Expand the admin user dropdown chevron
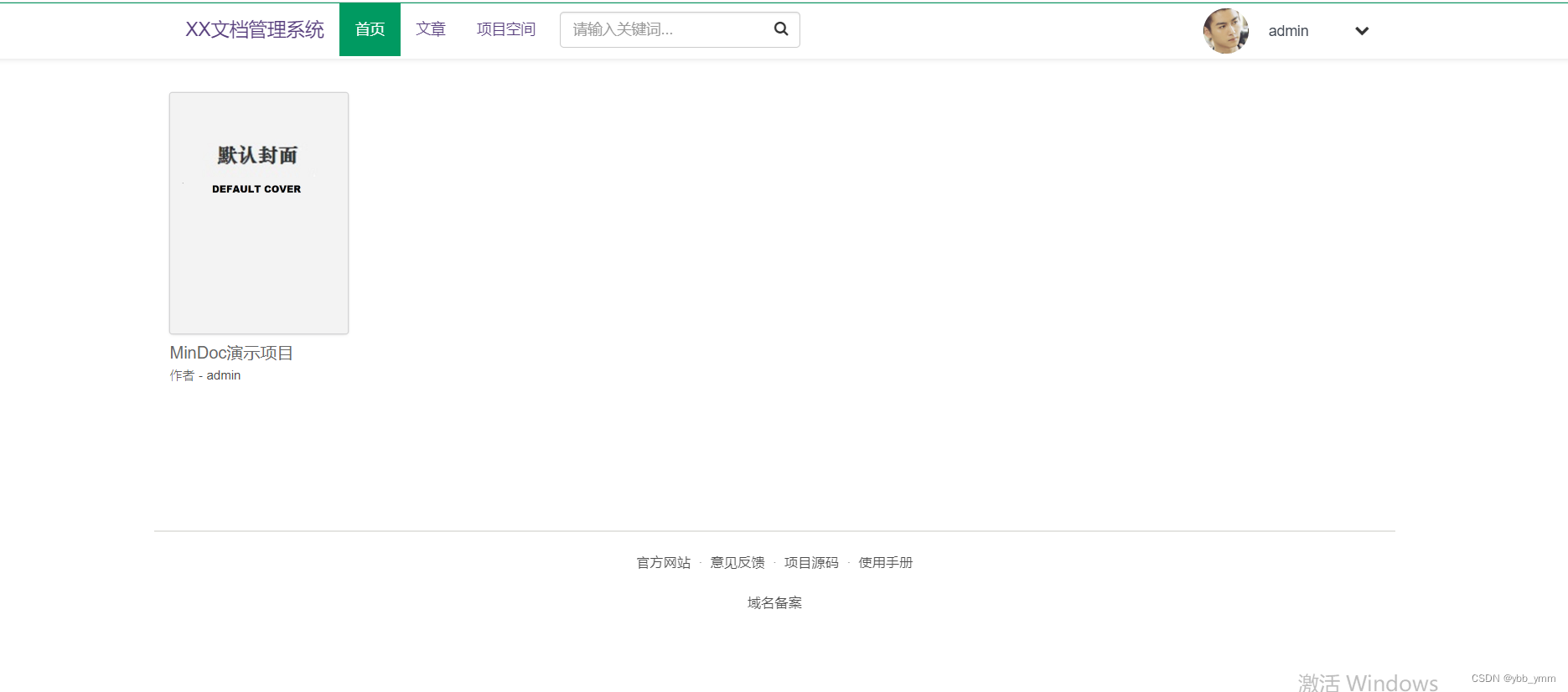Screen dimensions: 1568x692 pos(1362,31)
